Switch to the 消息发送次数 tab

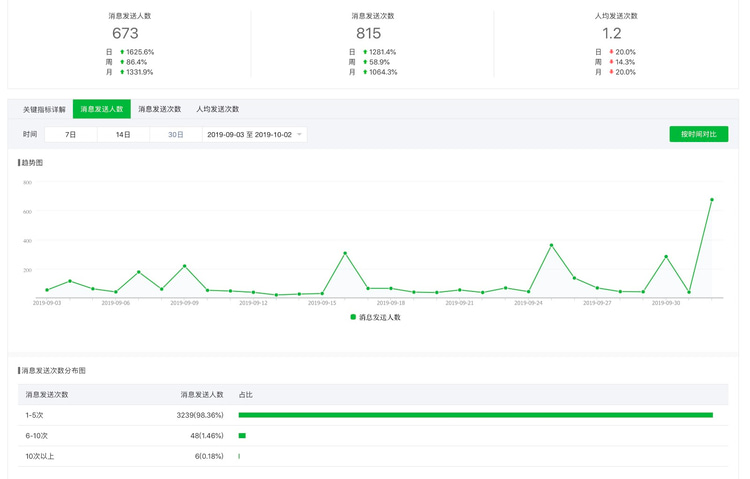pyautogui.click(x=159, y=109)
